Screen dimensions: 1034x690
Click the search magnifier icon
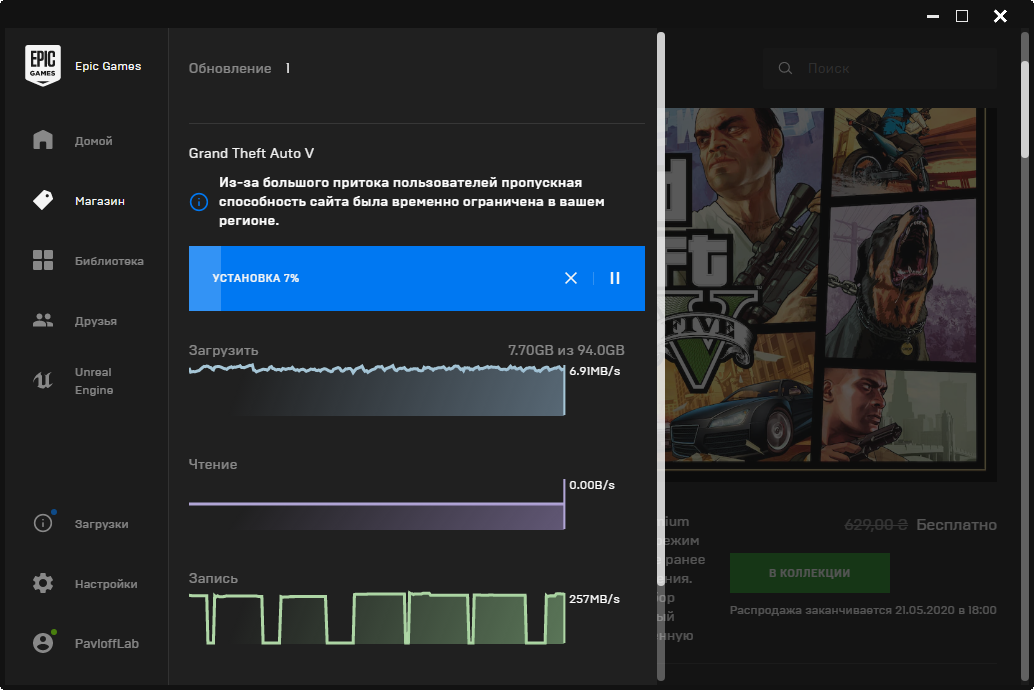tap(785, 68)
